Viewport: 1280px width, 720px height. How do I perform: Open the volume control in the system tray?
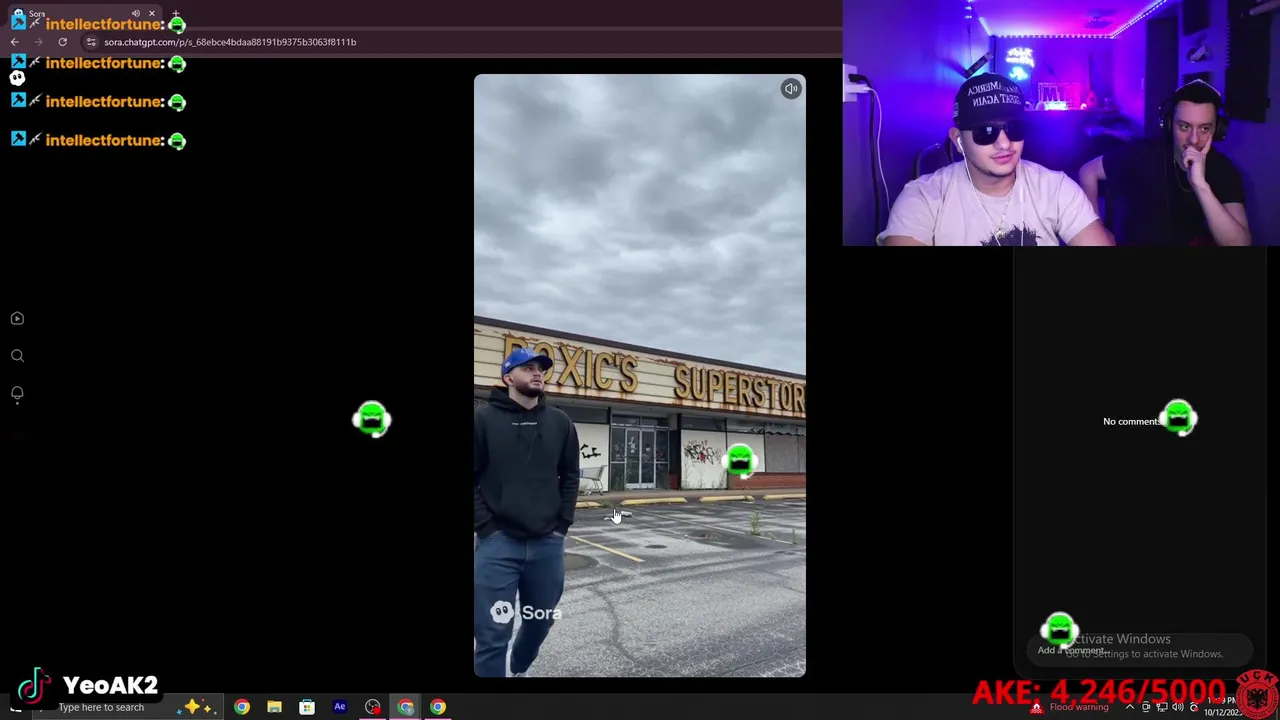(x=1178, y=707)
